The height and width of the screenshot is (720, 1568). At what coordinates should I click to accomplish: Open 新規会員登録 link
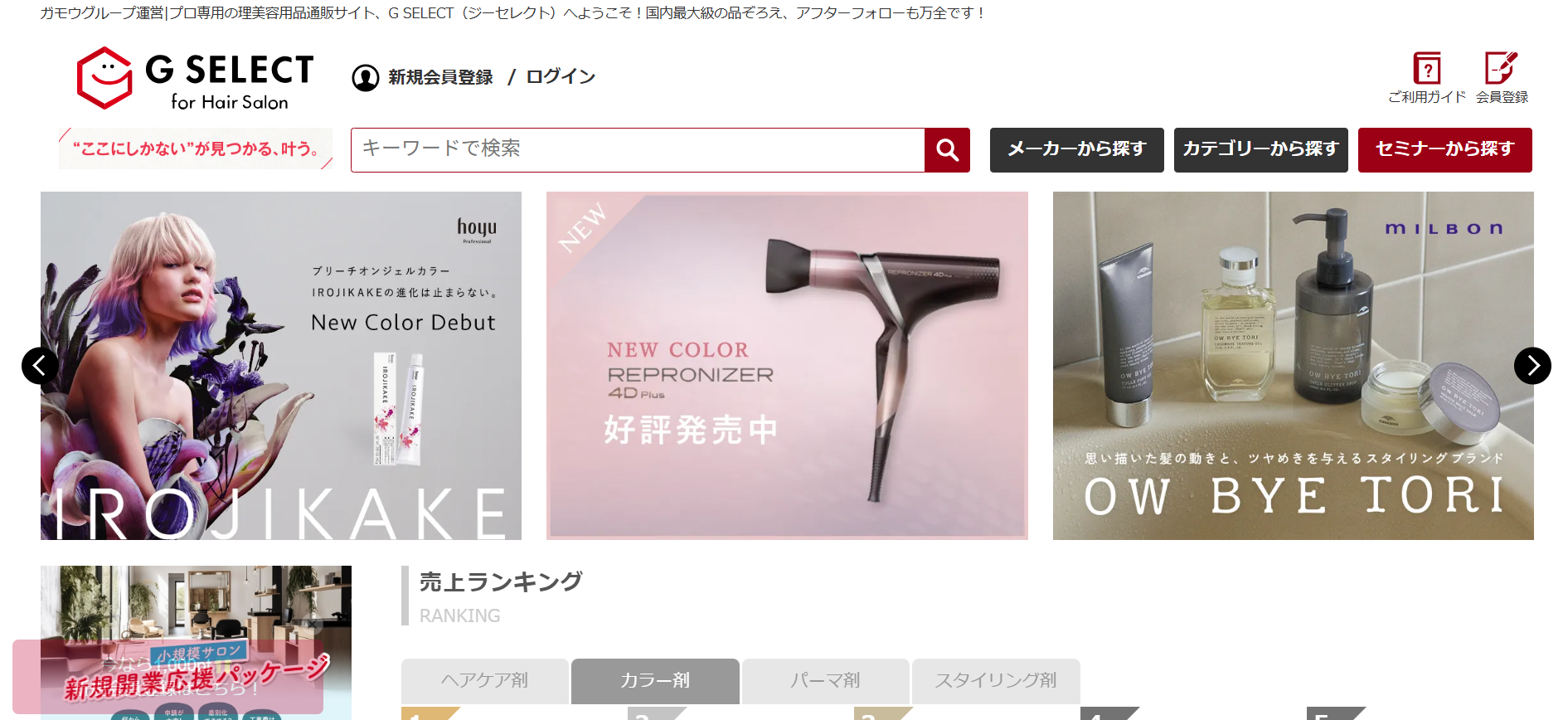click(440, 77)
